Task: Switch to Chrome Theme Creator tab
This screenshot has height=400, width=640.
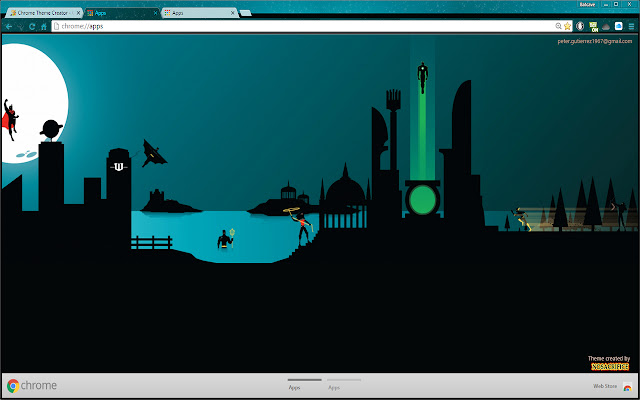Action: pyautogui.click(x=45, y=13)
